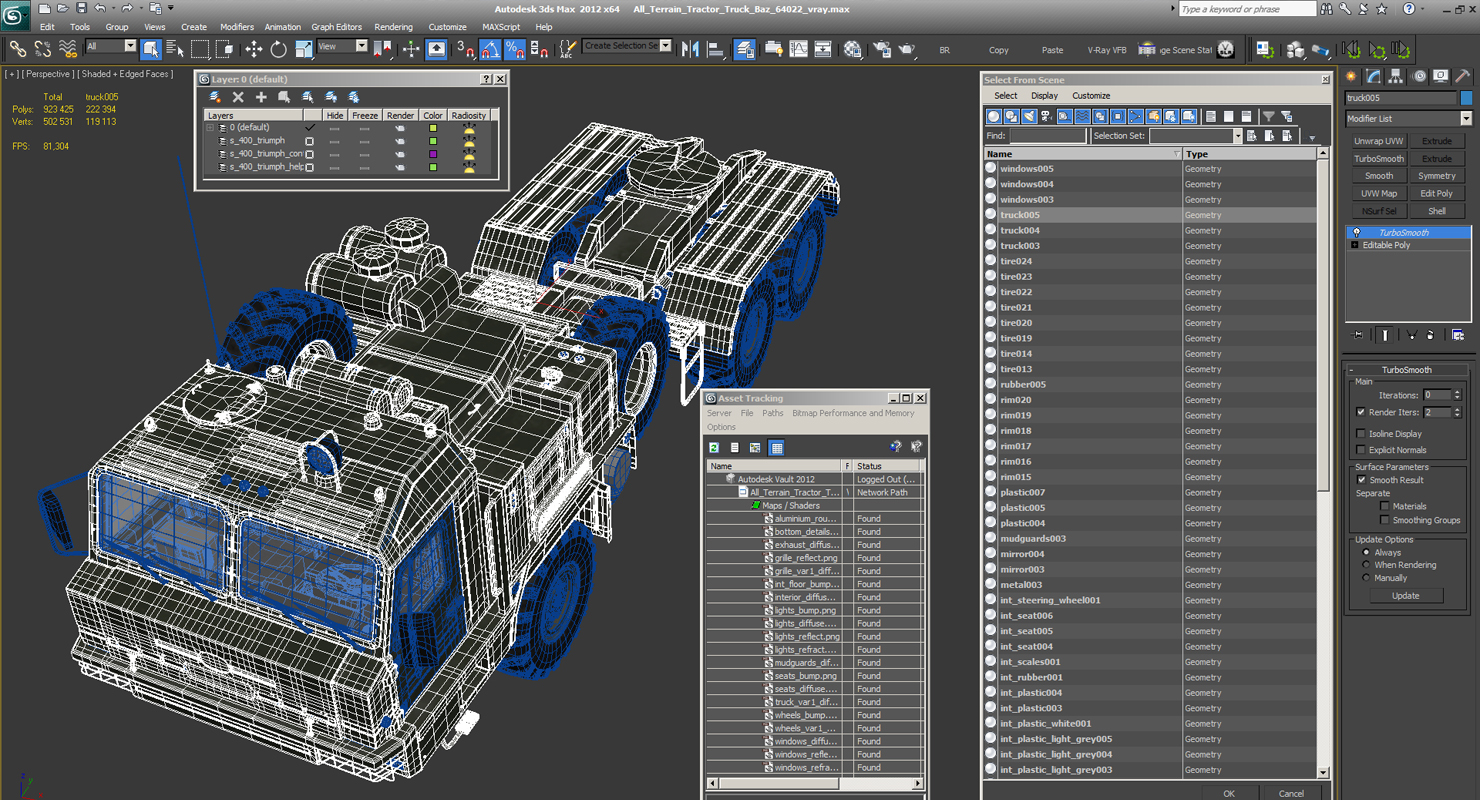1480x800 pixels.
Task: Switch Asset Tracking to table view
Action: tap(776, 447)
